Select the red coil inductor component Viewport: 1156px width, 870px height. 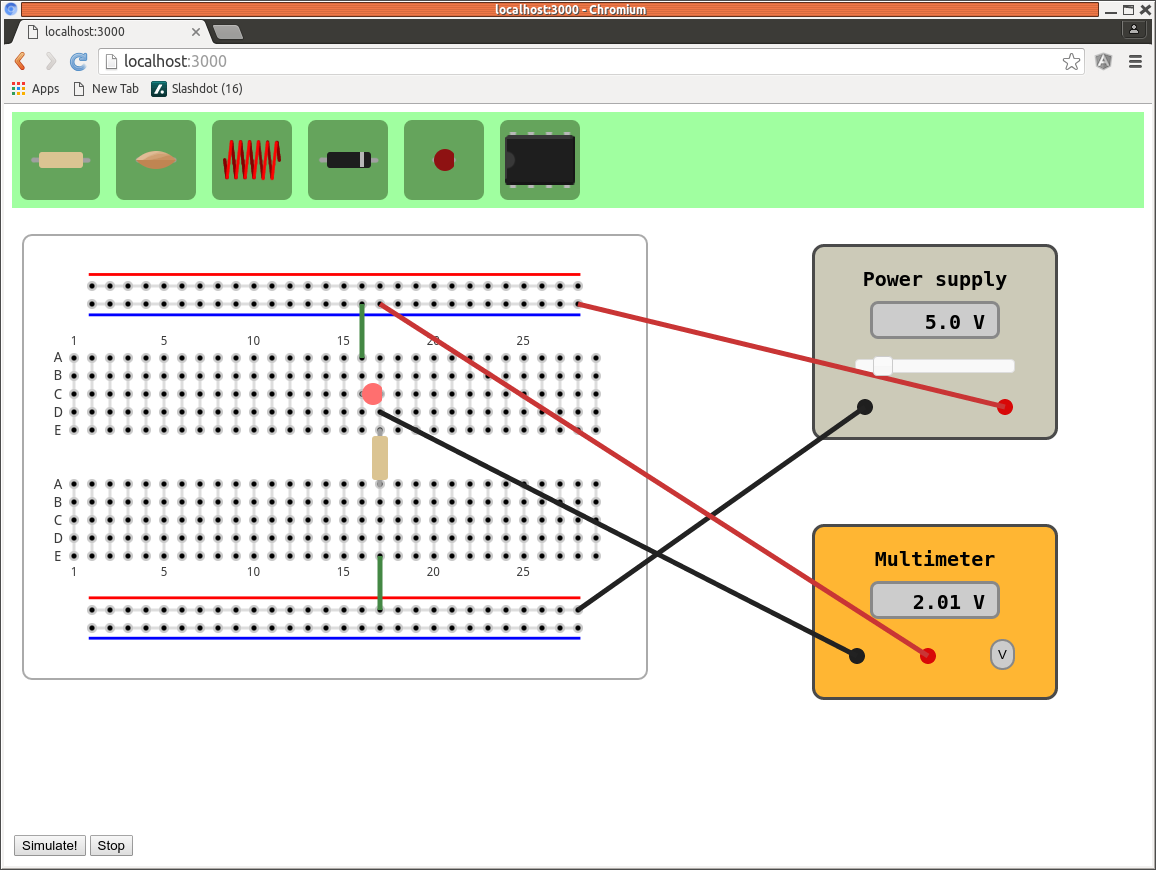click(251, 160)
